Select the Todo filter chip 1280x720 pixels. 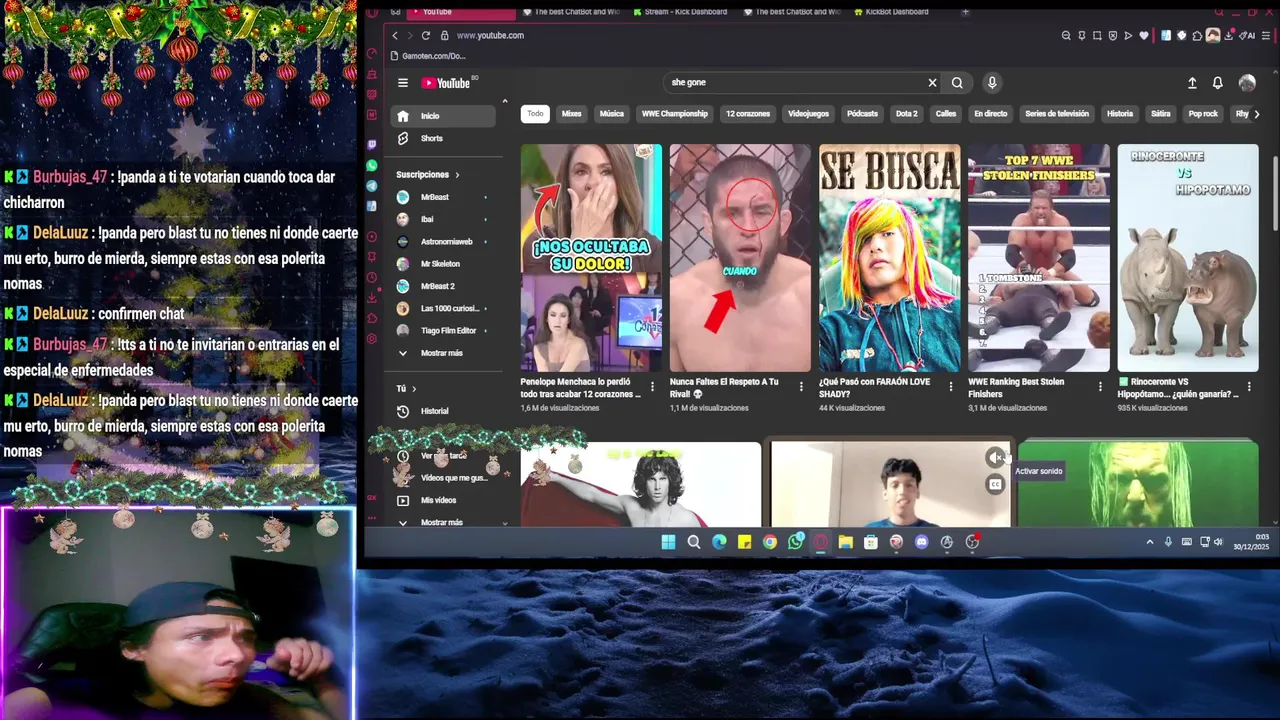(x=535, y=114)
